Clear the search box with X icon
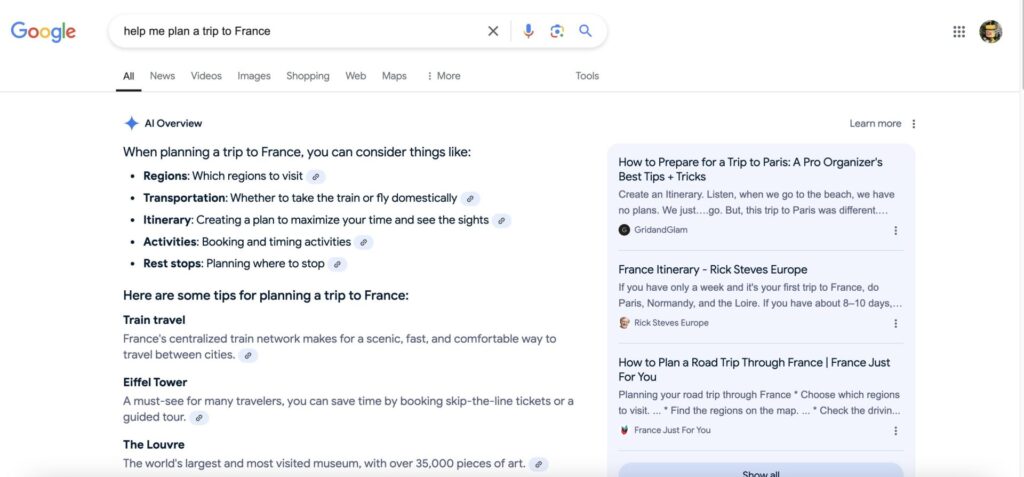Viewport: 1024px width, 477px height. point(493,31)
